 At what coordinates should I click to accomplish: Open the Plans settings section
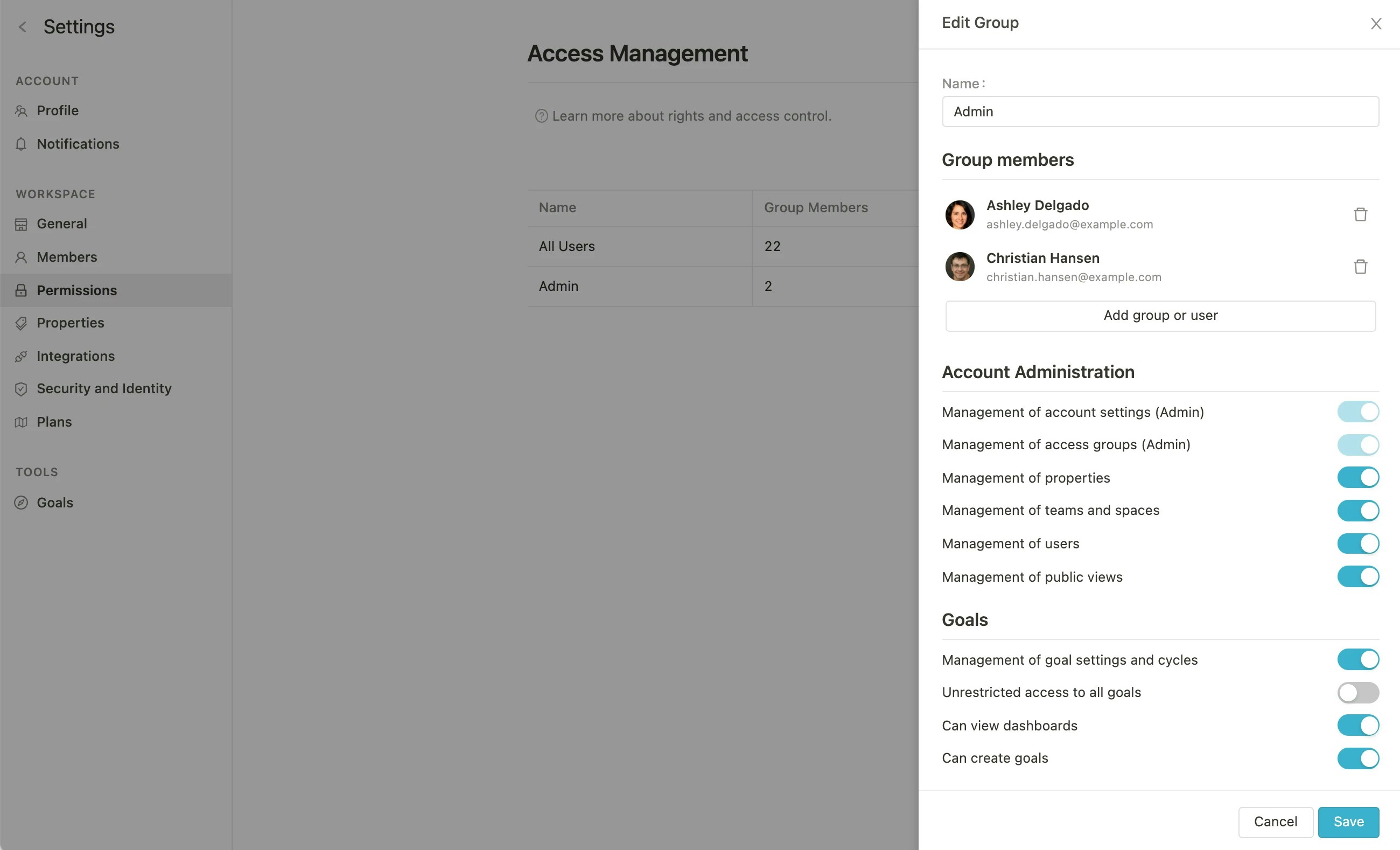pos(54,422)
